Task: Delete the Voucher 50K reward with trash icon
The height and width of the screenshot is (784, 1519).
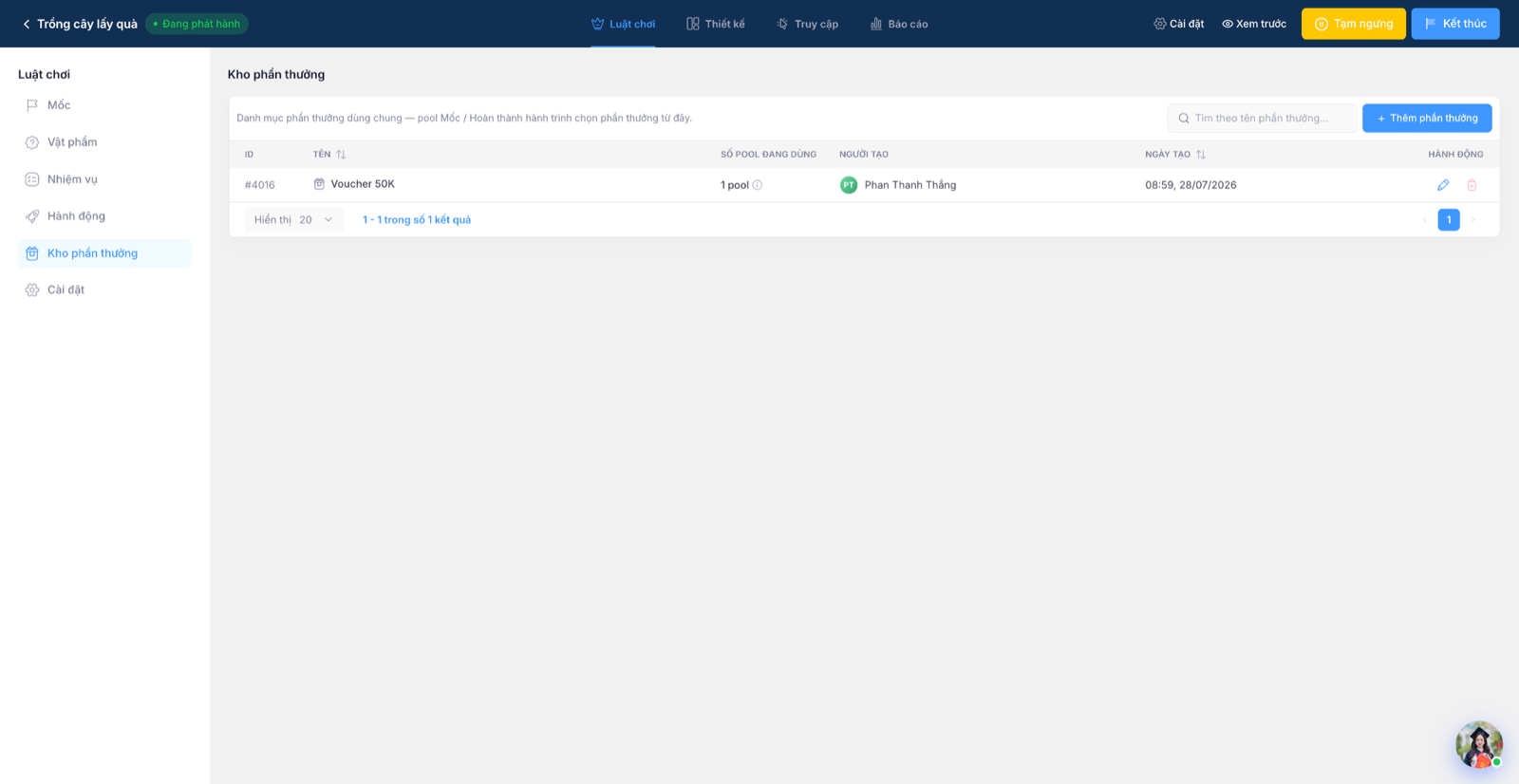Action: [1472, 185]
